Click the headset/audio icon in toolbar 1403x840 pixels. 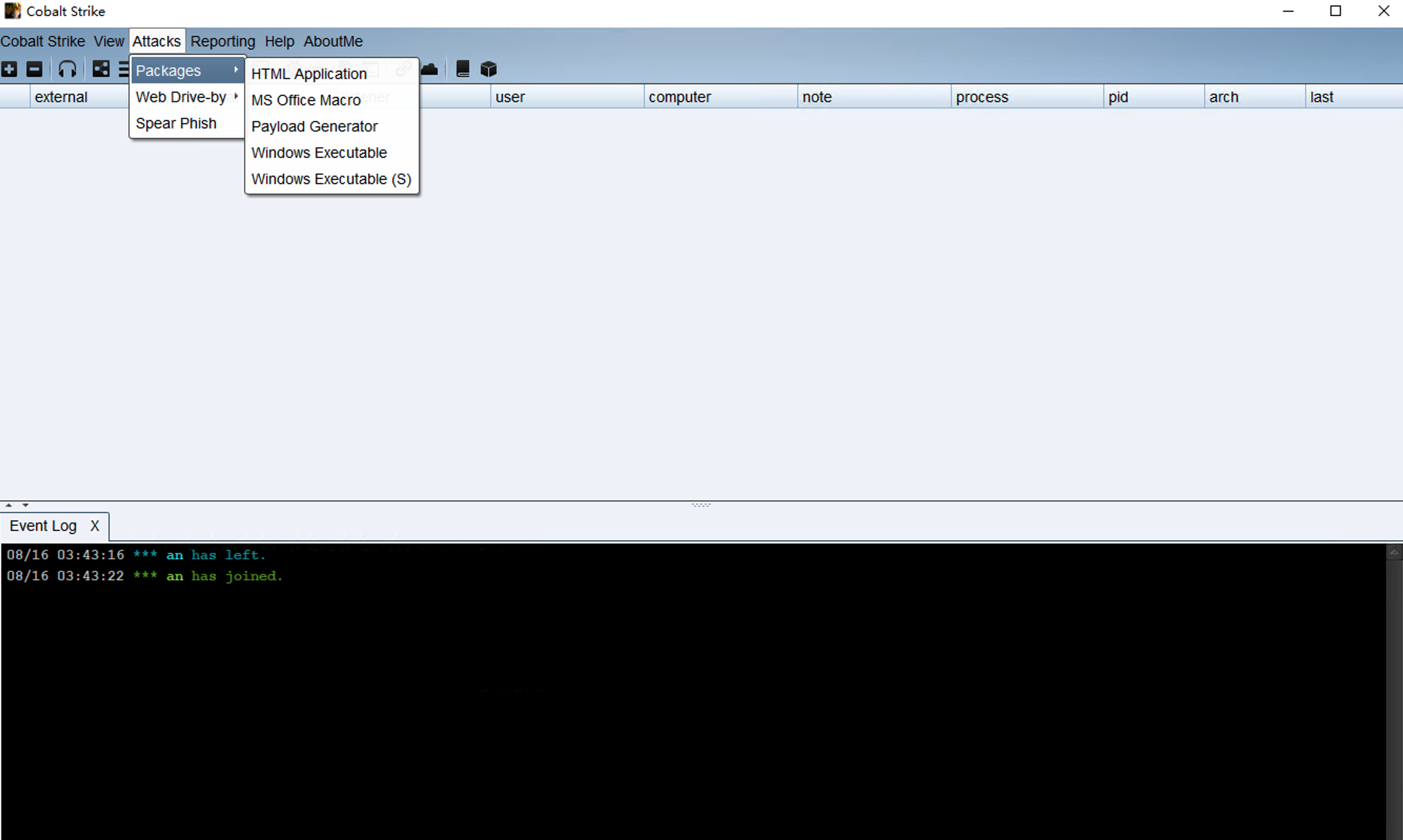[x=67, y=69]
